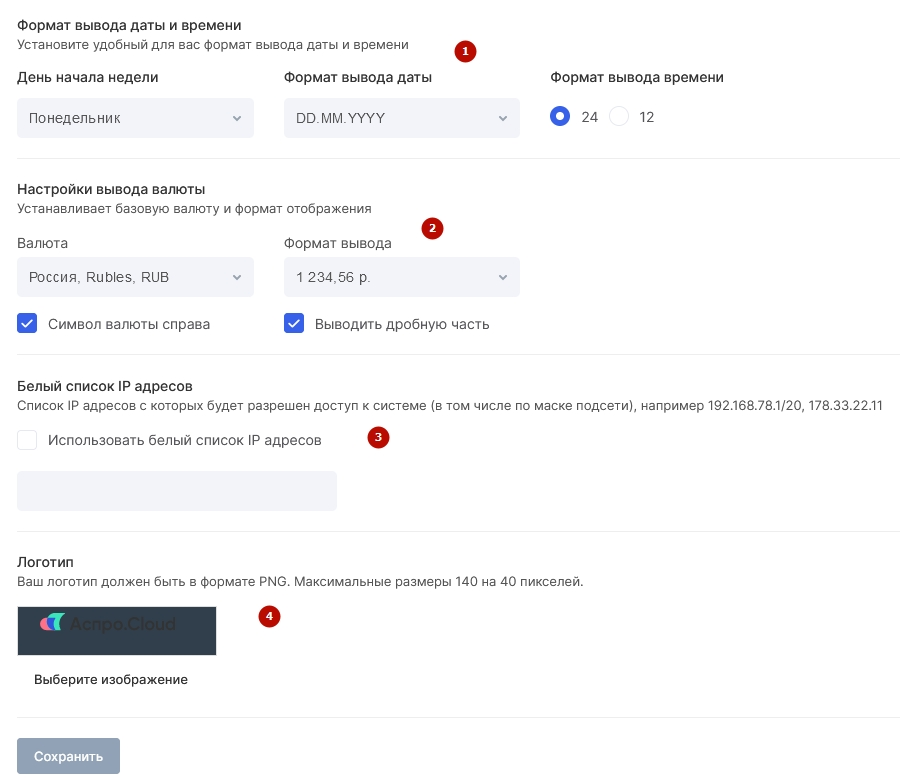900x782 pixels.
Task: Open the currency Формат вывода dropdown
Action: click(x=402, y=277)
